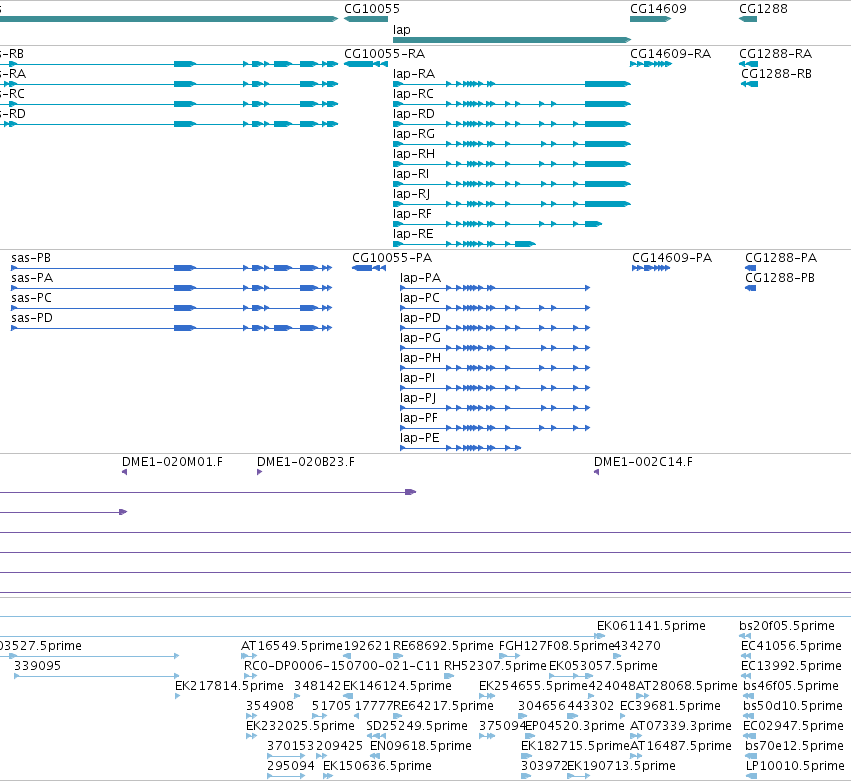
Task: Select the CG10055 gene label
Action: click(372, 9)
